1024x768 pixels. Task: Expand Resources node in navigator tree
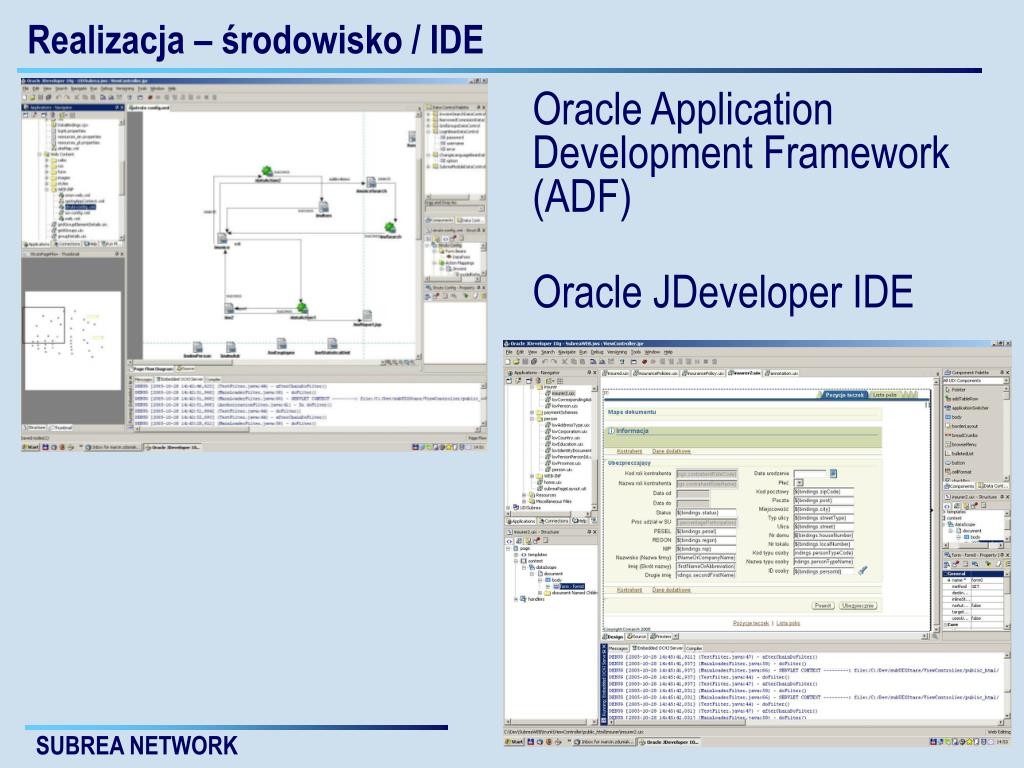(x=524, y=495)
